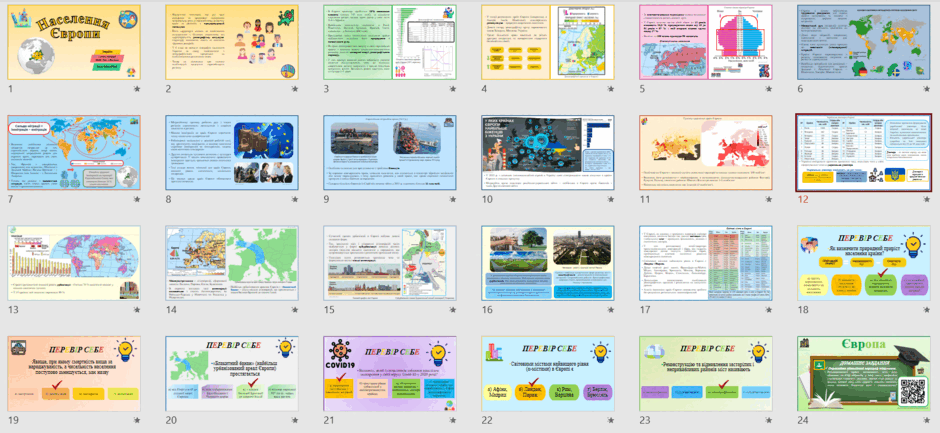Viewport: 940px width, 433px height.
Task: Click the transition star icon under slide 4
Action: pyautogui.click(x=610, y=89)
